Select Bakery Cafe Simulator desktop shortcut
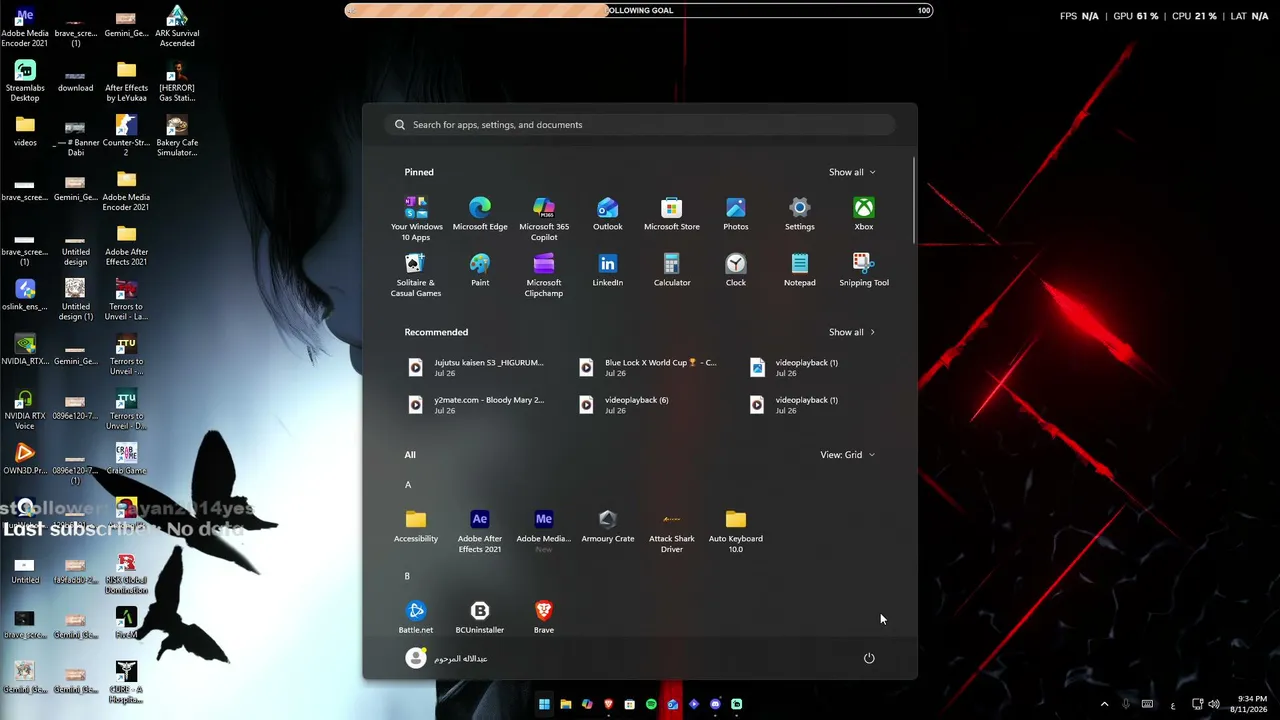 click(177, 136)
